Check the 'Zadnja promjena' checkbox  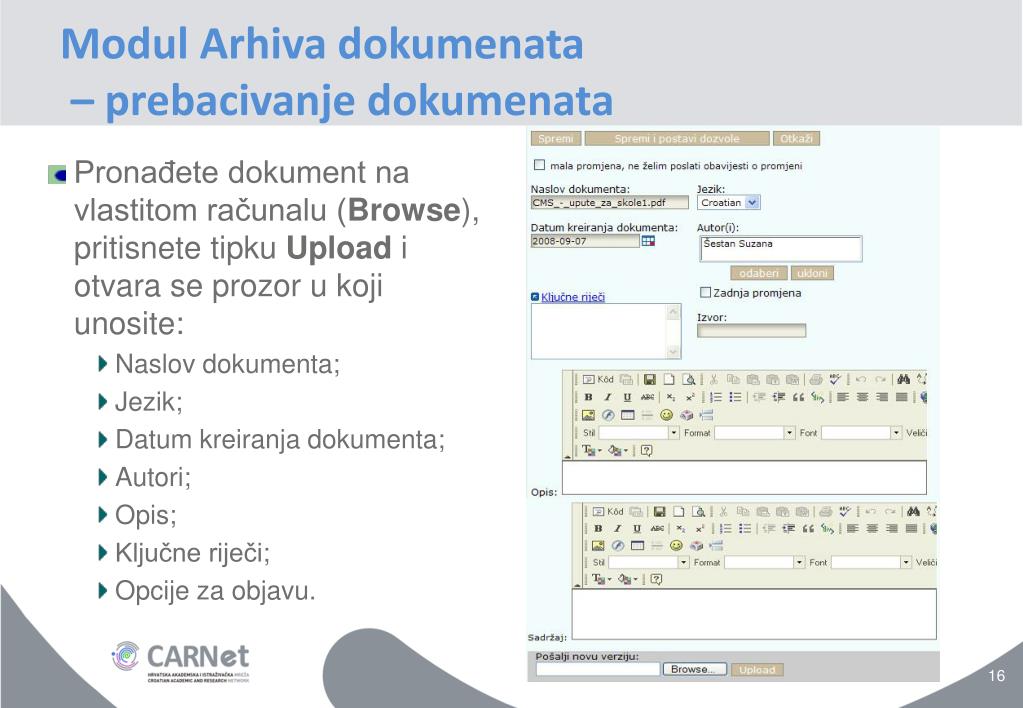(x=705, y=292)
